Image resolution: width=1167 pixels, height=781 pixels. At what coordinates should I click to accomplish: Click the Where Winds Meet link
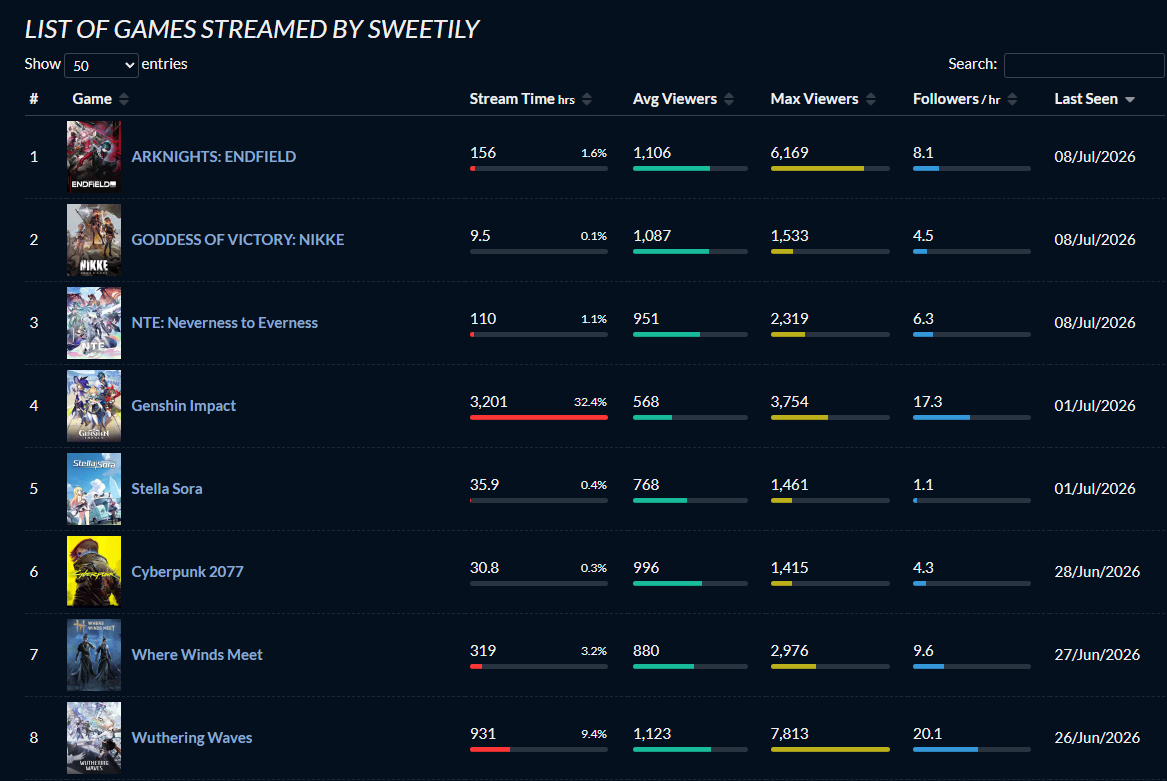click(x=196, y=654)
